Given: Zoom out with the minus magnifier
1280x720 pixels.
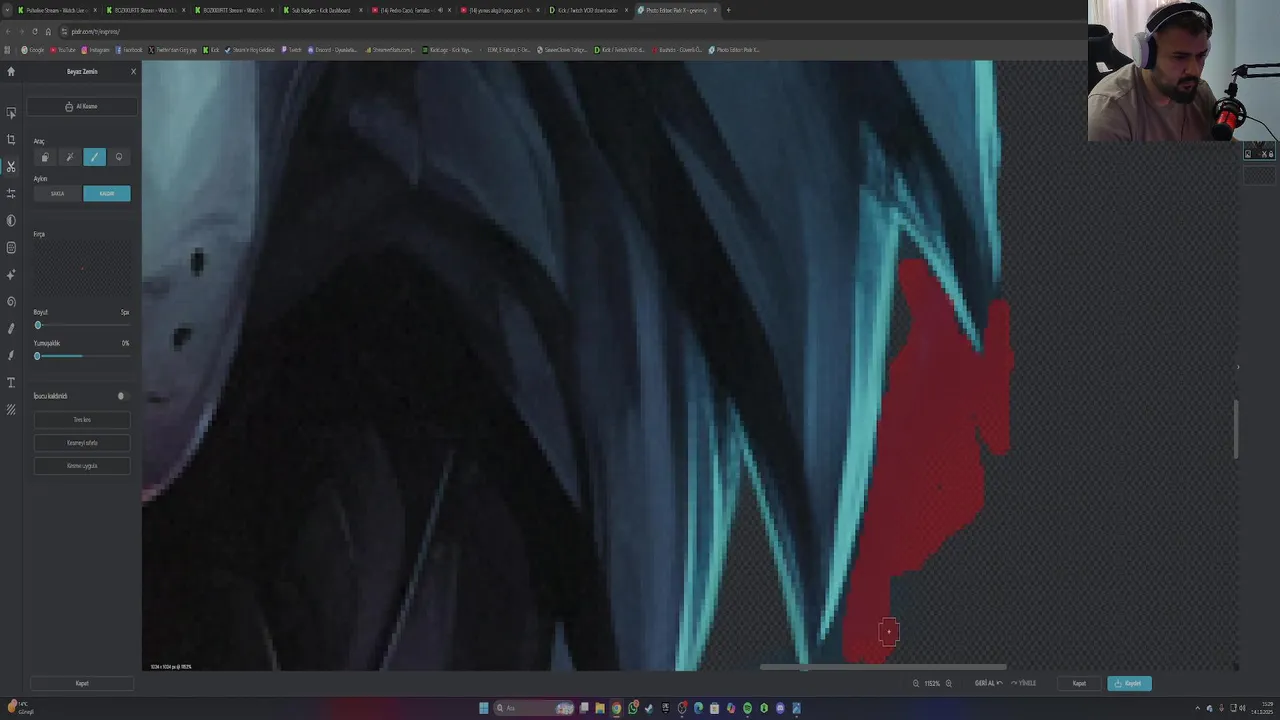Looking at the screenshot, I should coord(916,683).
